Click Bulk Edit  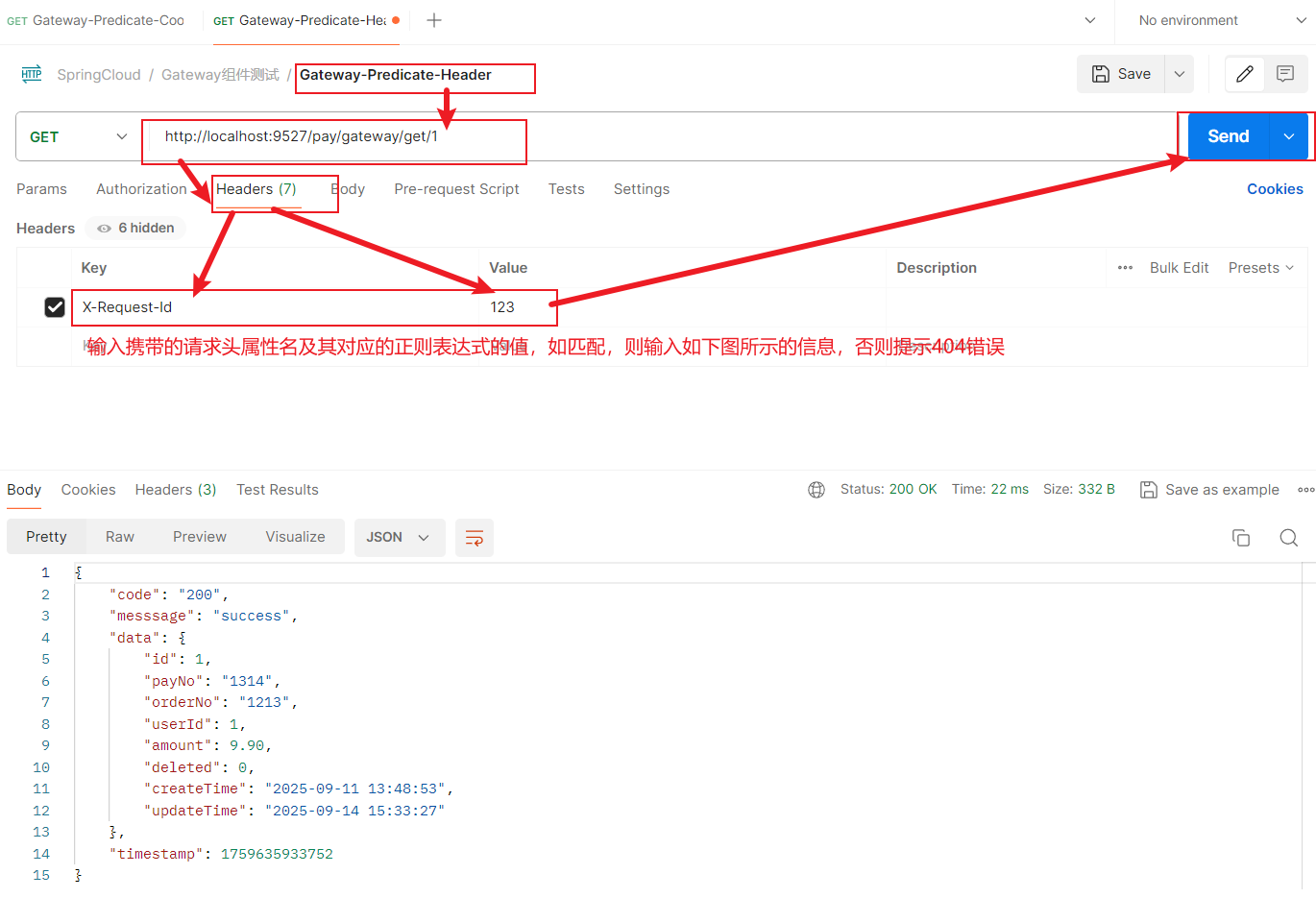coord(1179,268)
